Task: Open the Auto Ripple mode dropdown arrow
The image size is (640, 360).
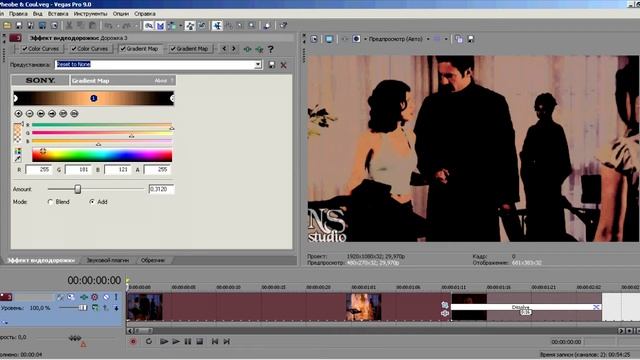Action: click(x=180, y=26)
